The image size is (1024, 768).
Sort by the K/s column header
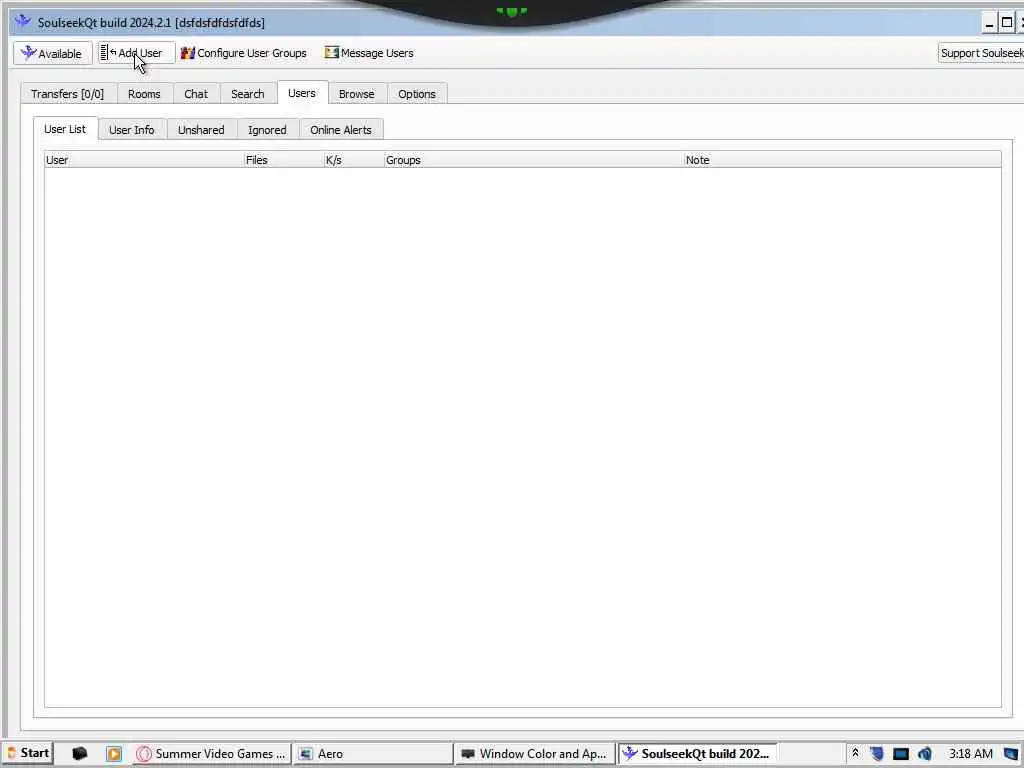coord(353,160)
